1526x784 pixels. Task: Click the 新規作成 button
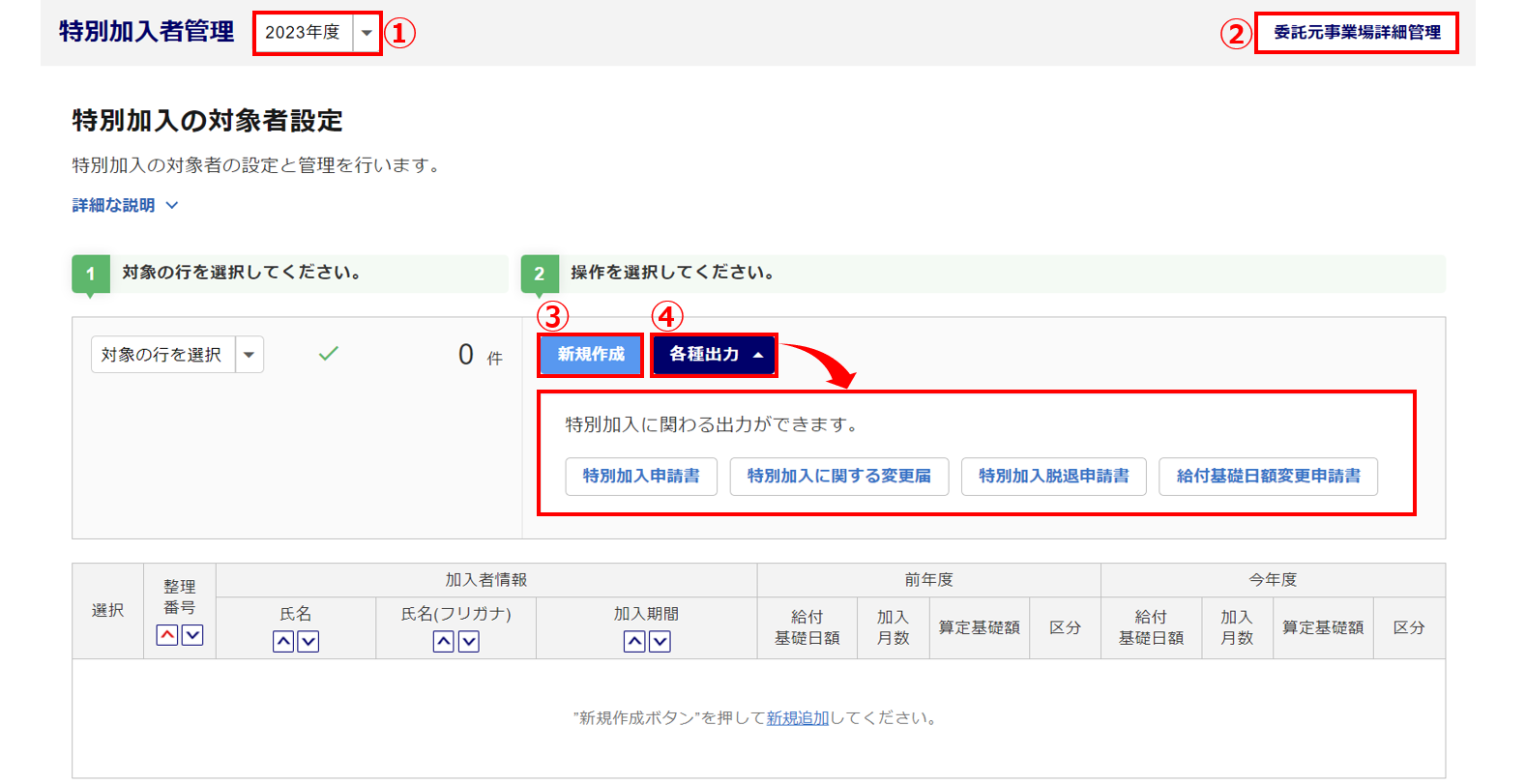coord(591,355)
